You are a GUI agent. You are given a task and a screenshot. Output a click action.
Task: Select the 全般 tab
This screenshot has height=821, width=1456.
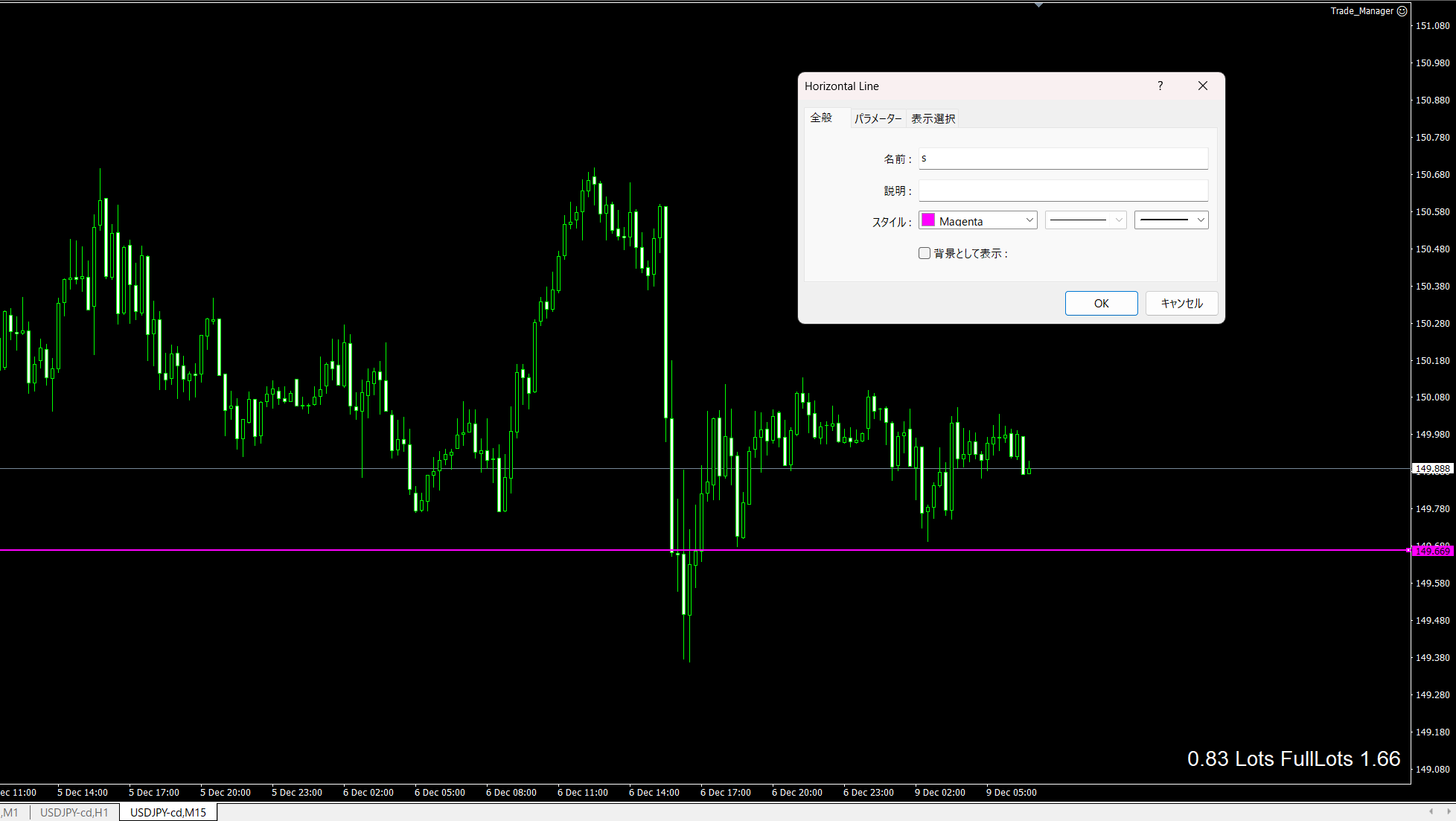coord(821,118)
